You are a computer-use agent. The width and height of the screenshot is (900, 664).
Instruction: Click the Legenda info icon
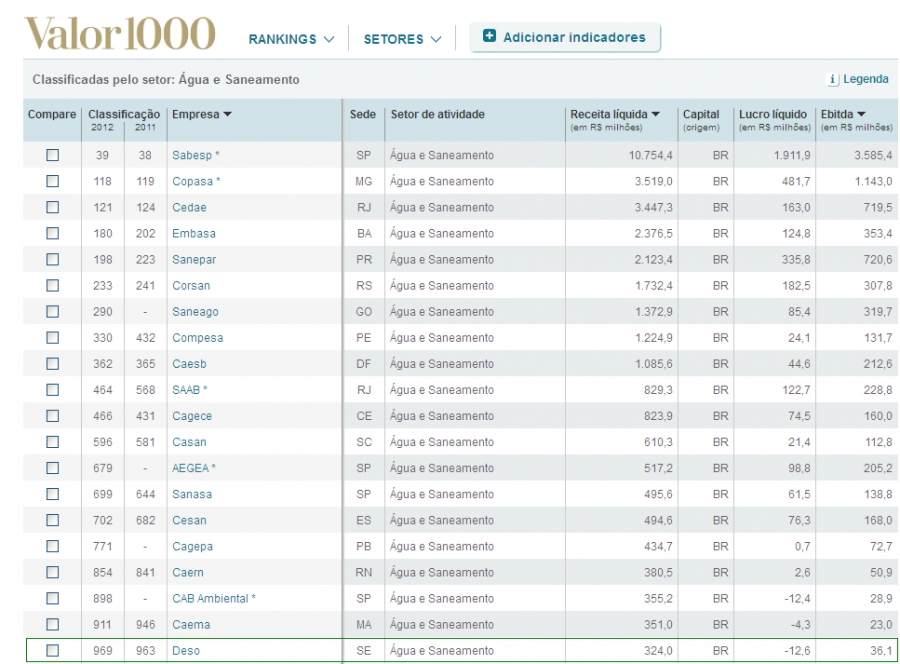[832, 79]
